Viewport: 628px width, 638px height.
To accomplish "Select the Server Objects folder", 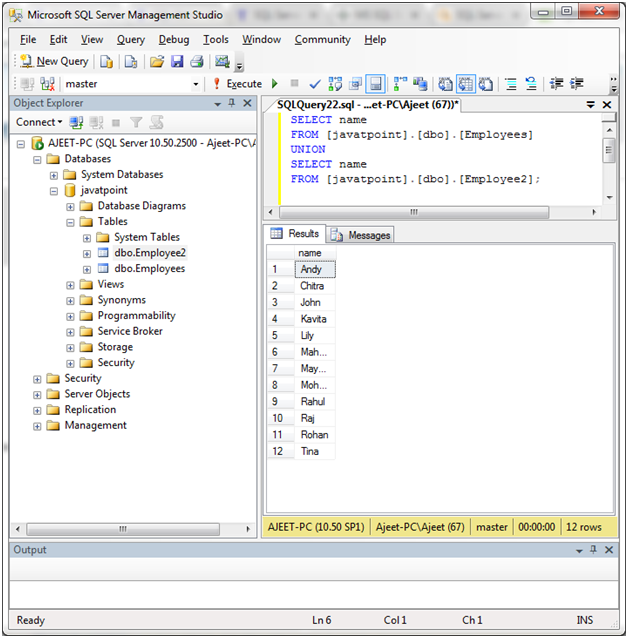I will [97, 394].
